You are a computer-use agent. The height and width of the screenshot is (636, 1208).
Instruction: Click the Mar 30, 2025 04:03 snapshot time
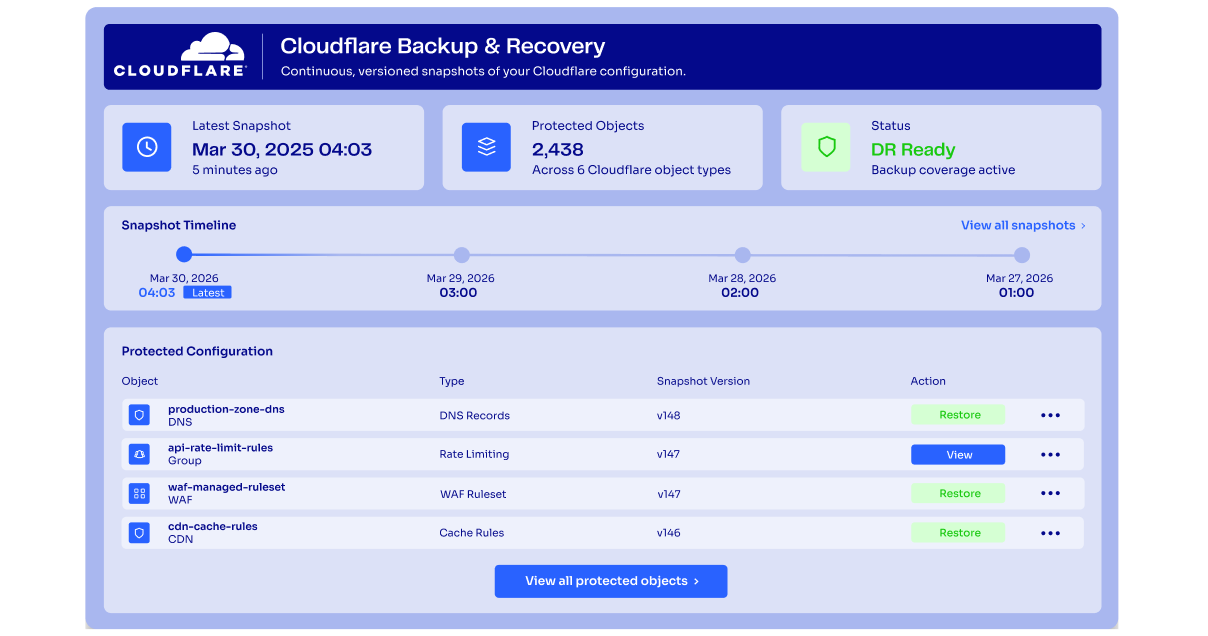[x=282, y=150]
